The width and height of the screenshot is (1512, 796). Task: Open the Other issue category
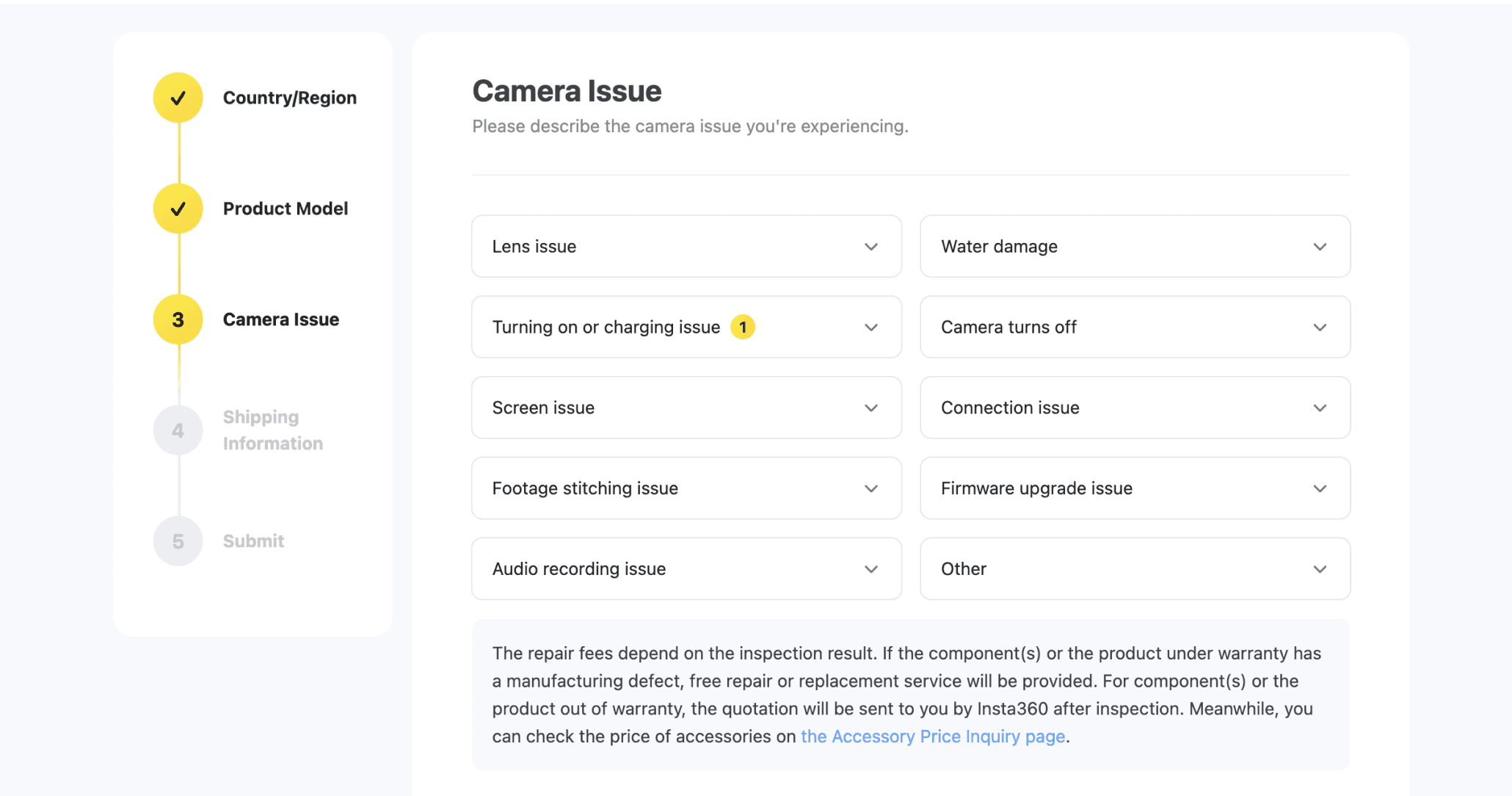1135,569
